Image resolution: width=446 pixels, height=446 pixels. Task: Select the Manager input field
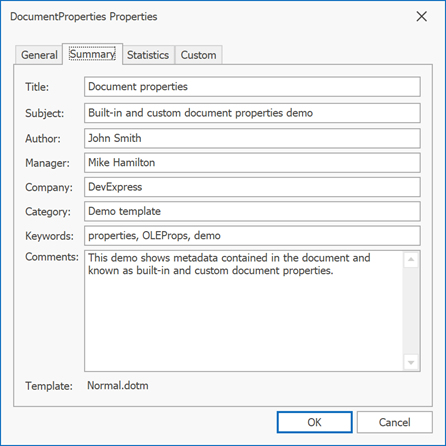click(252, 163)
